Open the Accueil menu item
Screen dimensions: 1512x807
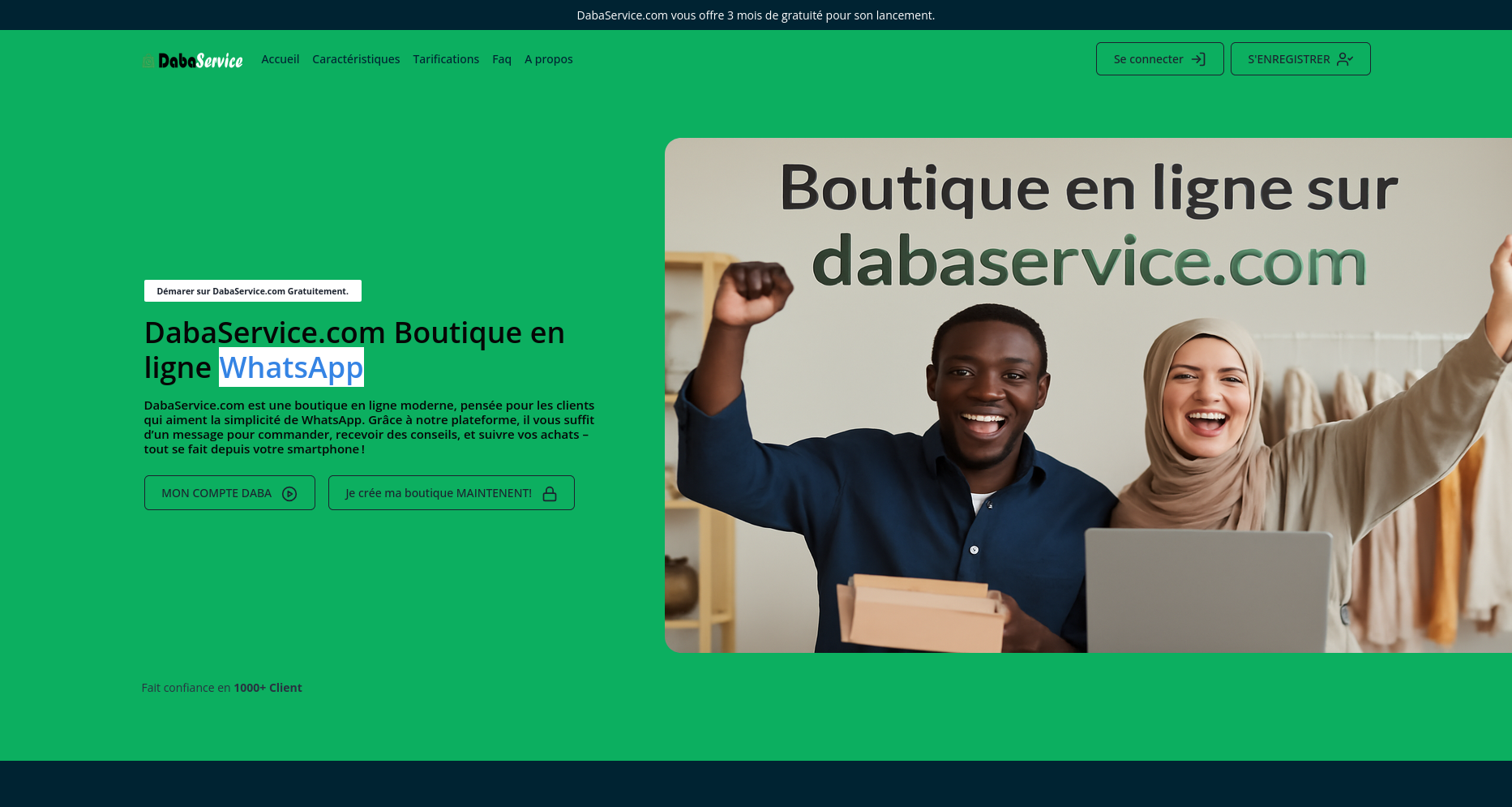click(x=281, y=59)
